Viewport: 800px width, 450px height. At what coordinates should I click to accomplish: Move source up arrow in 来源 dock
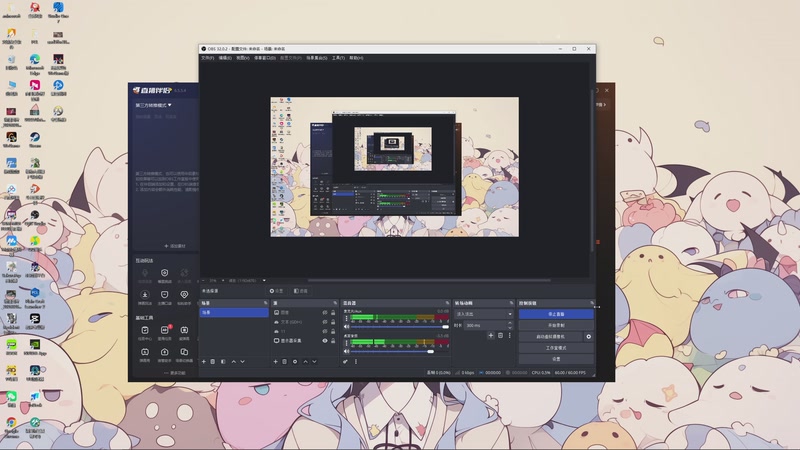point(306,362)
